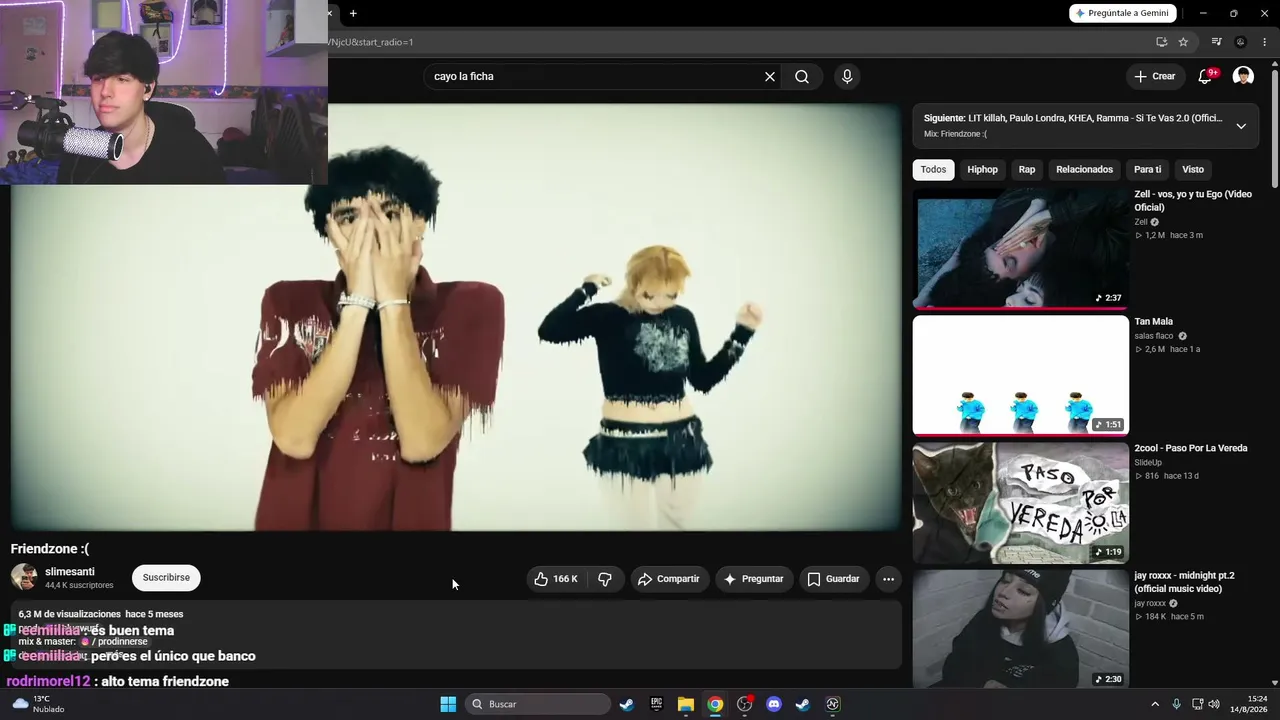Open Chrome three-dot menu
The width and height of the screenshot is (1280, 720).
click(x=1264, y=42)
